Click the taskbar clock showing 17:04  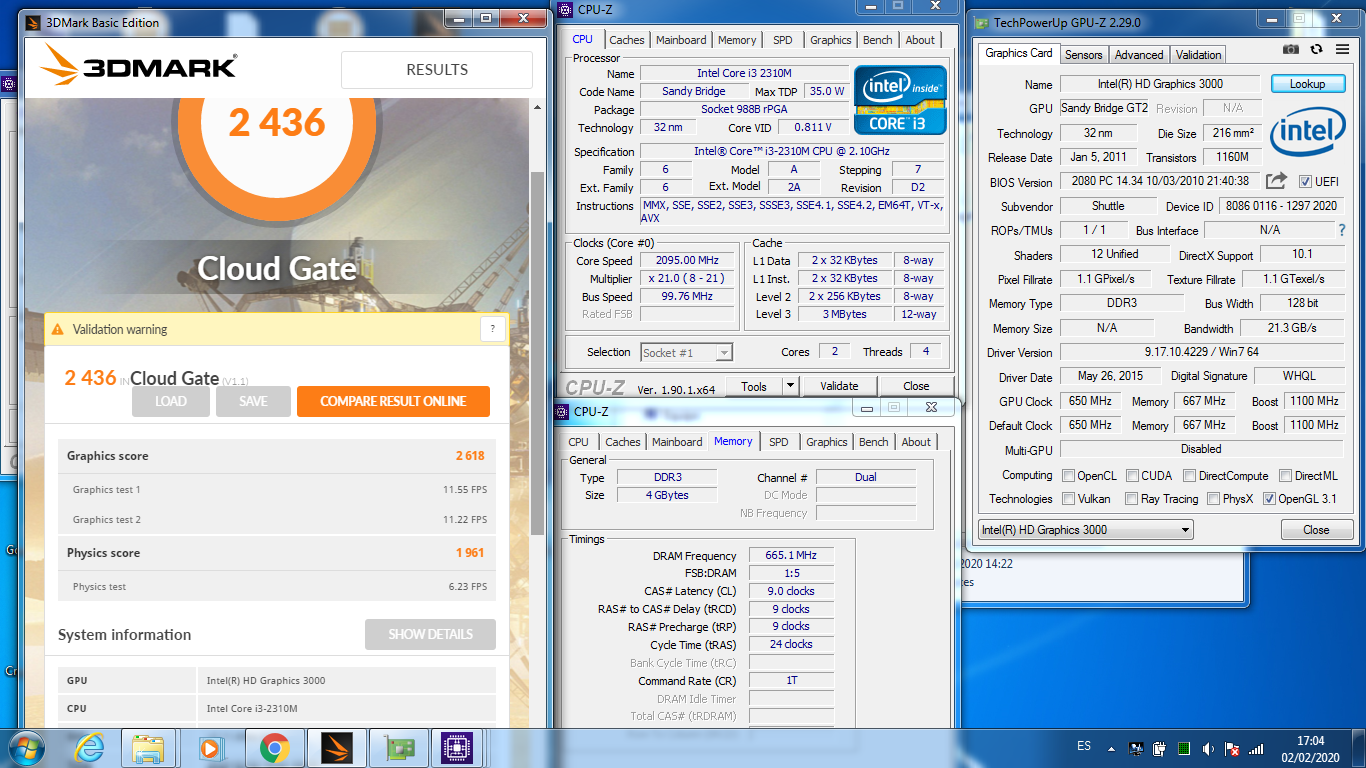(1310, 741)
